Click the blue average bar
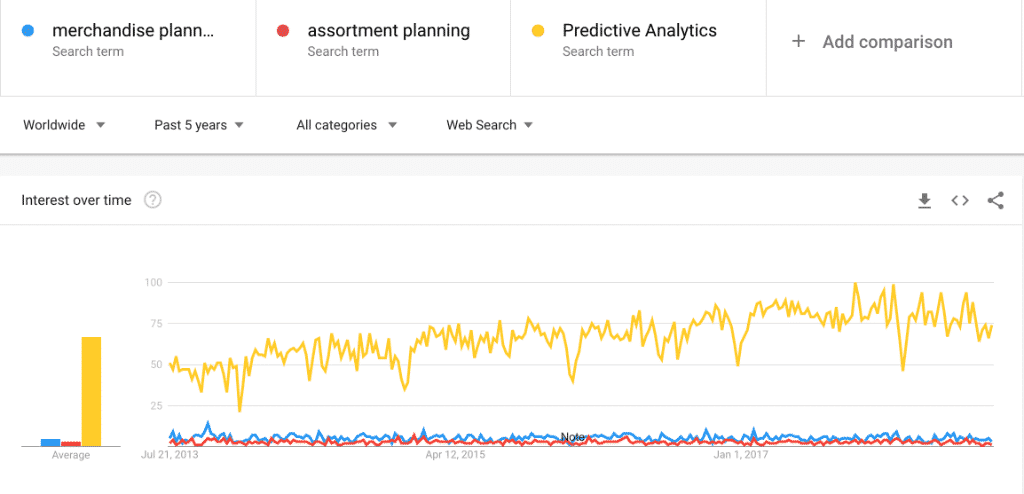 [x=50, y=442]
